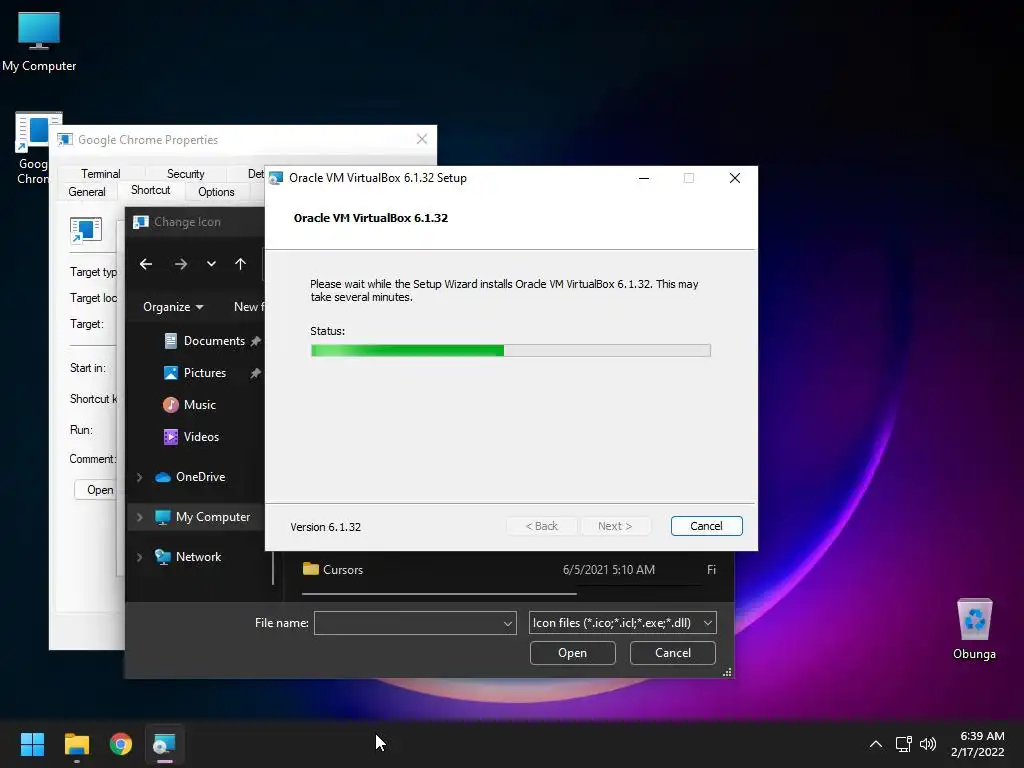Click the Pictures pin icon
This screenshot has height=768, width=1024.
point(255,373)
